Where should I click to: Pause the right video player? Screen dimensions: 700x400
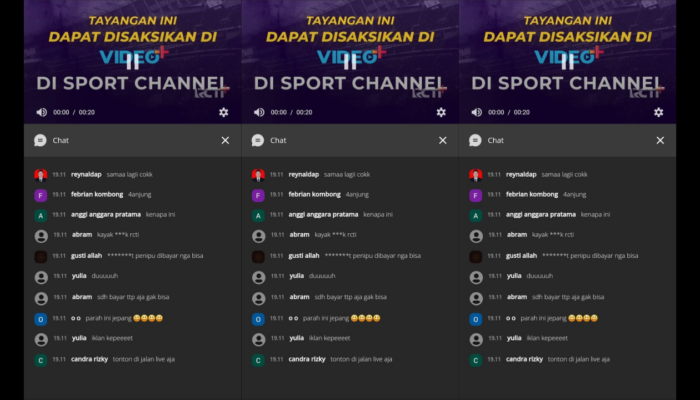[567, 62]
